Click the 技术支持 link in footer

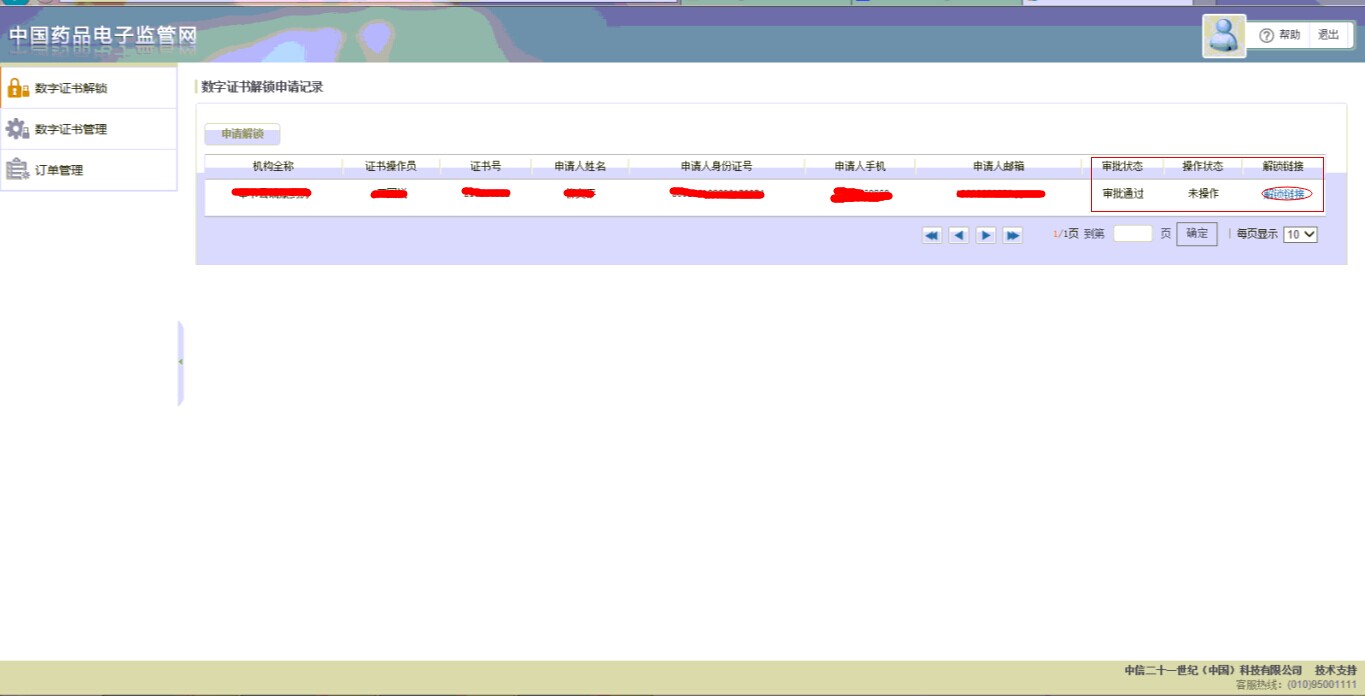(x=1335, y=670)
